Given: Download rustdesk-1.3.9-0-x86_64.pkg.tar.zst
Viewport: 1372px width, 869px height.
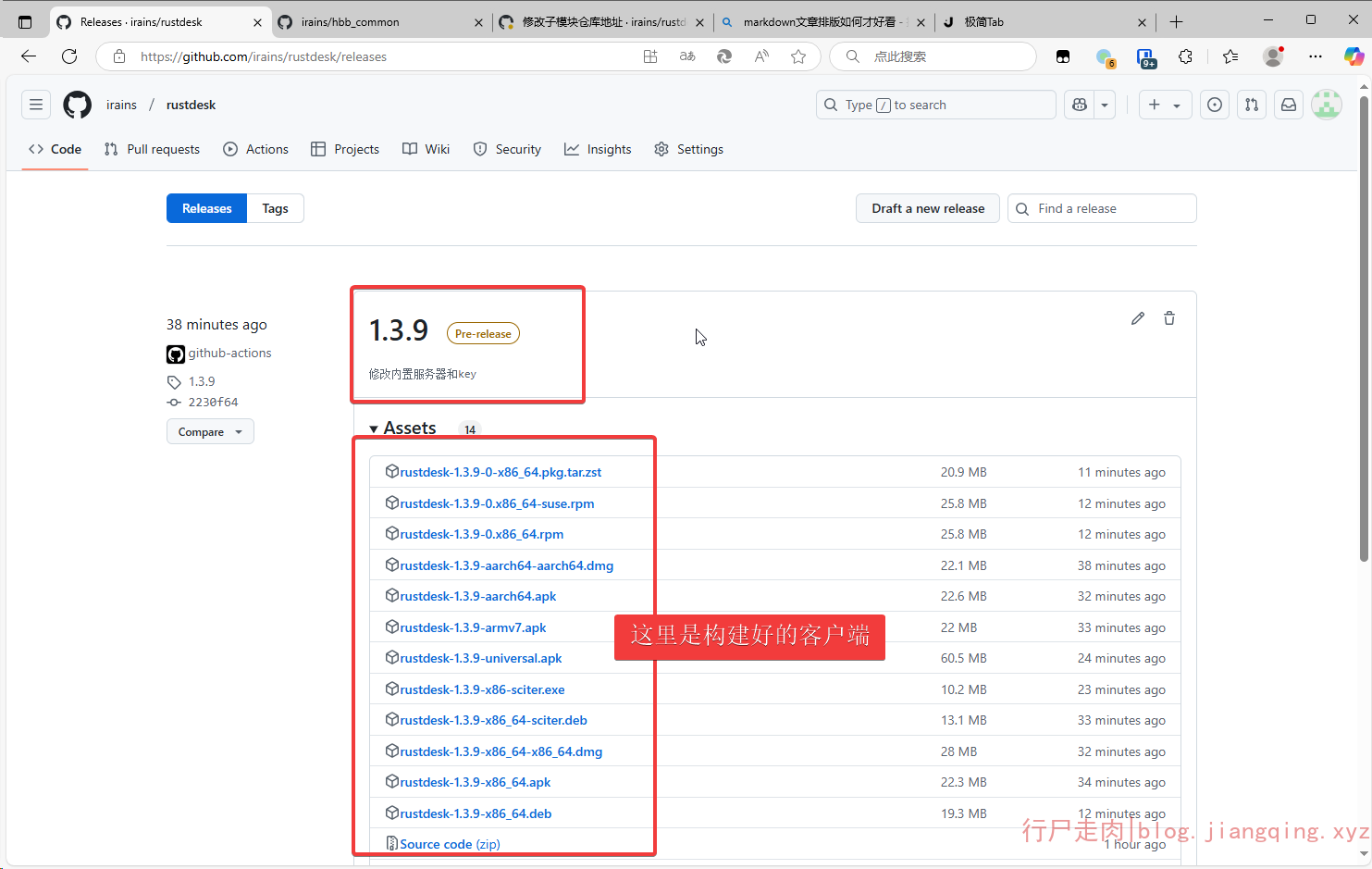Looking at the screenshot, I should (x=501, y=472).
